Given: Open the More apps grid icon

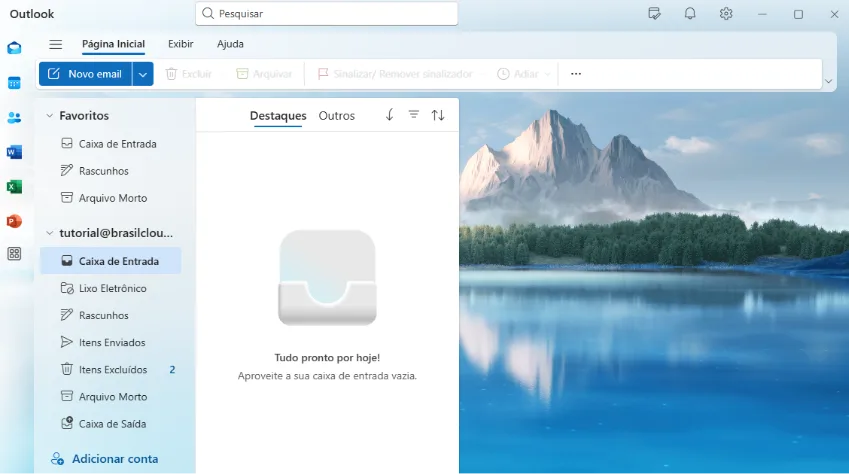Looking at the screenshot, I should tap(14, 254).
